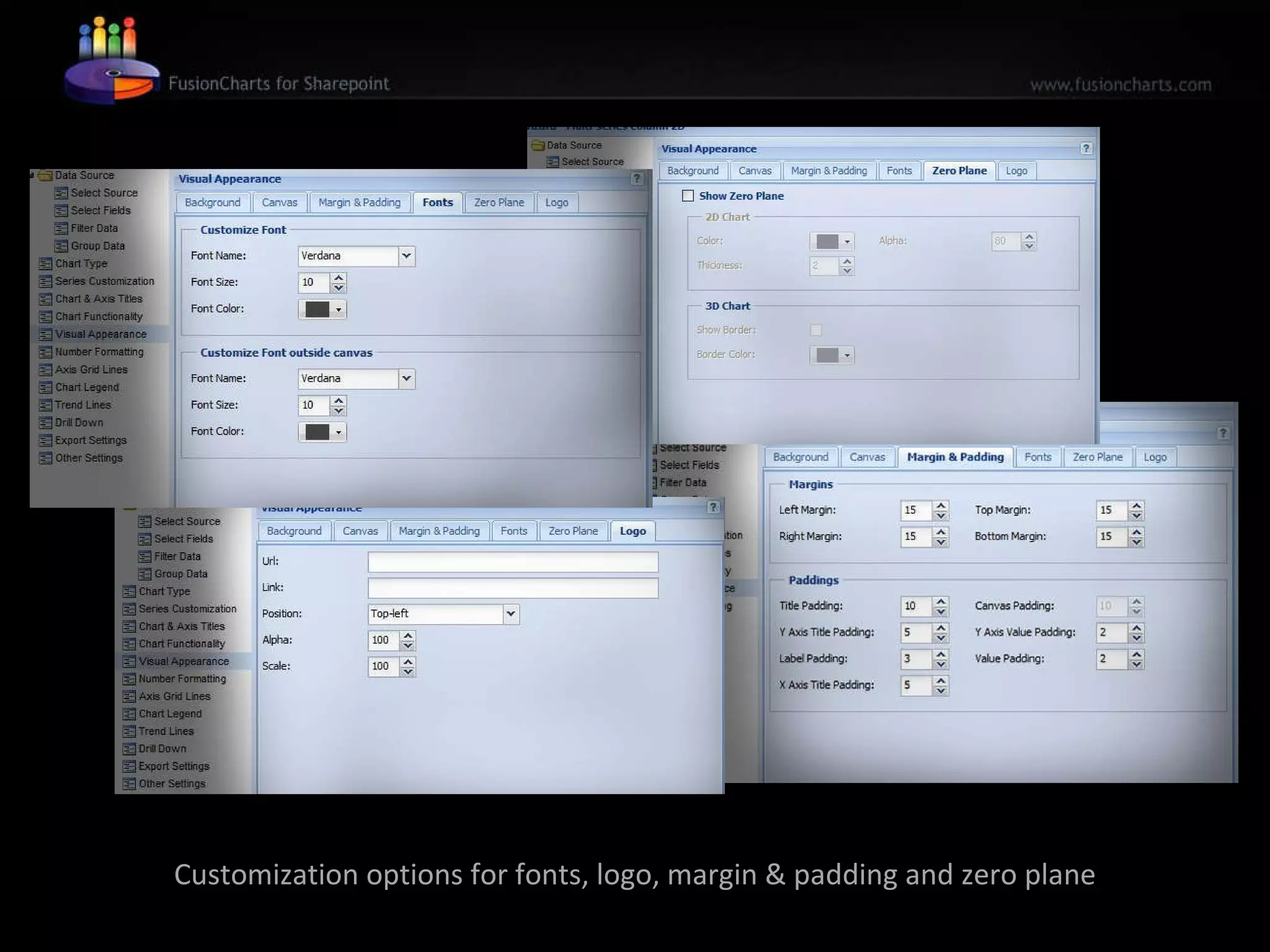
Task: Click Drill Down icon in Fonts window sidebar
Action: click(45, 423)
